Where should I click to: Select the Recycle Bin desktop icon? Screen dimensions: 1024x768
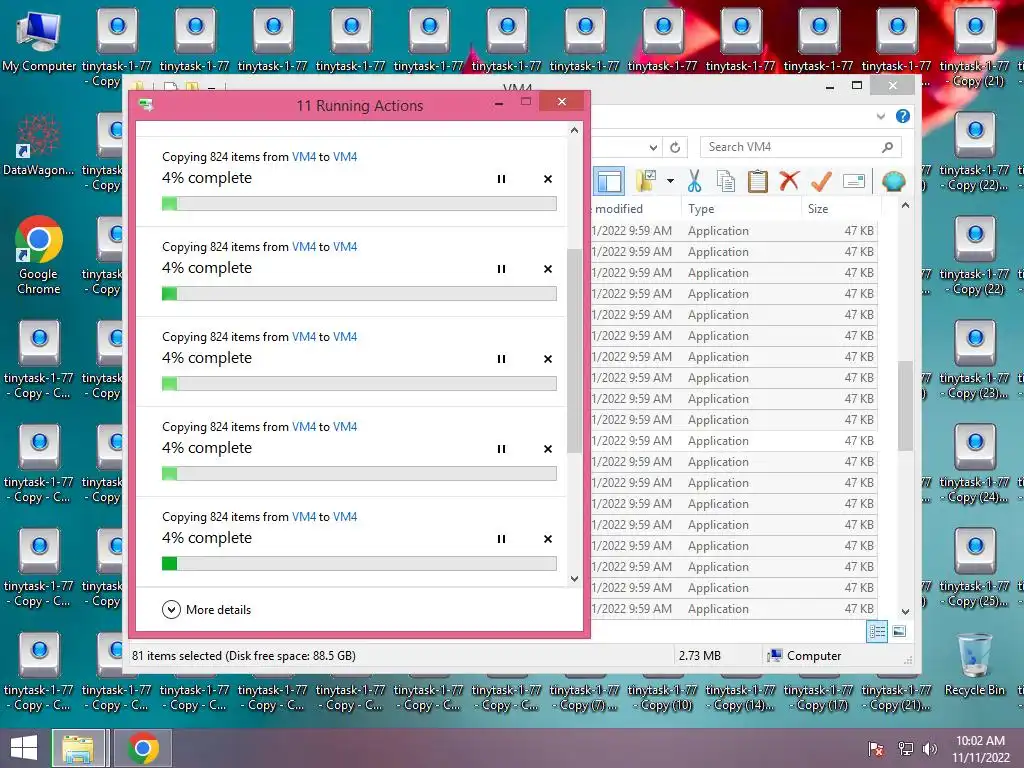click(x=974, y=665)
